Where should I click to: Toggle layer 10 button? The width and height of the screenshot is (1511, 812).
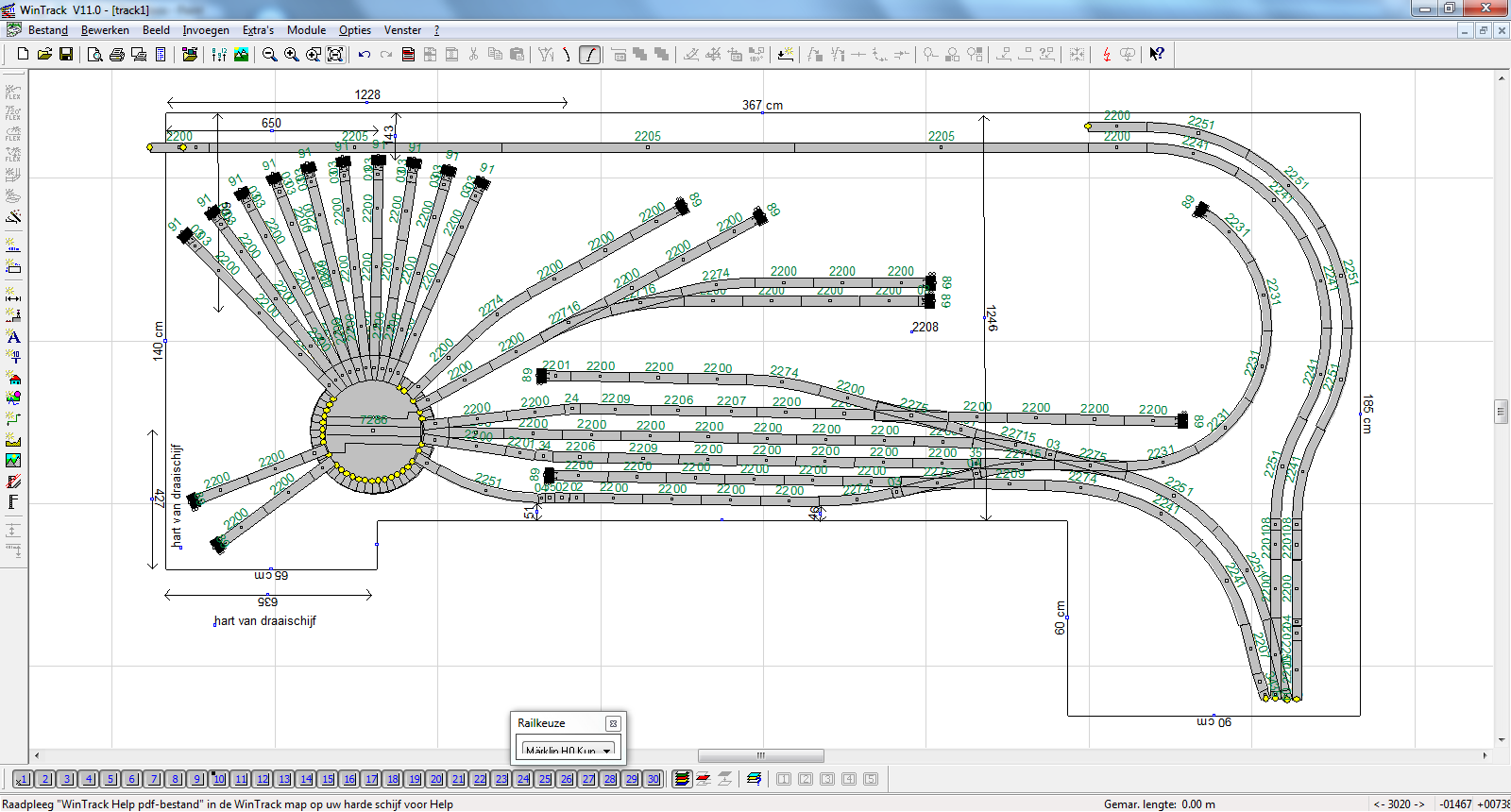219,779
